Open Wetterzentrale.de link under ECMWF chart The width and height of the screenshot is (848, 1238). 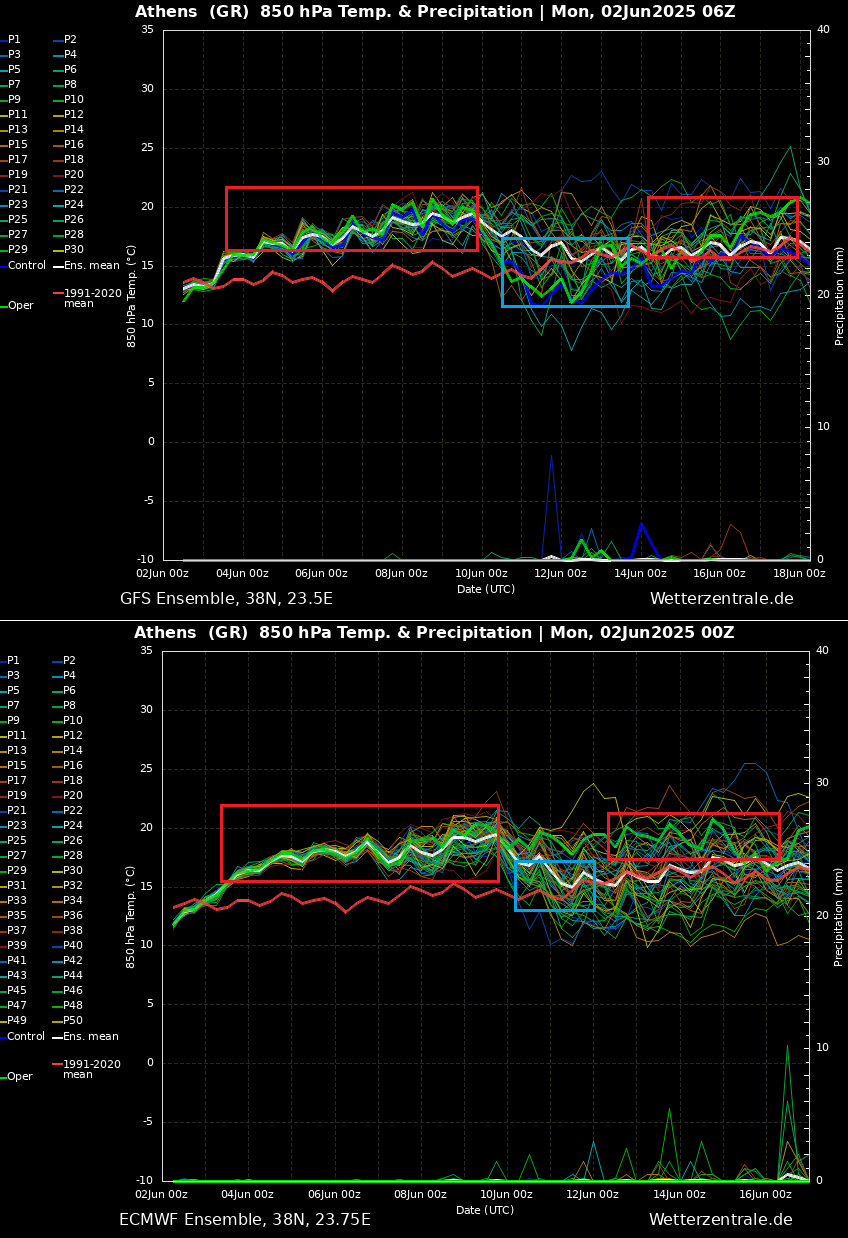(720, 1220)
